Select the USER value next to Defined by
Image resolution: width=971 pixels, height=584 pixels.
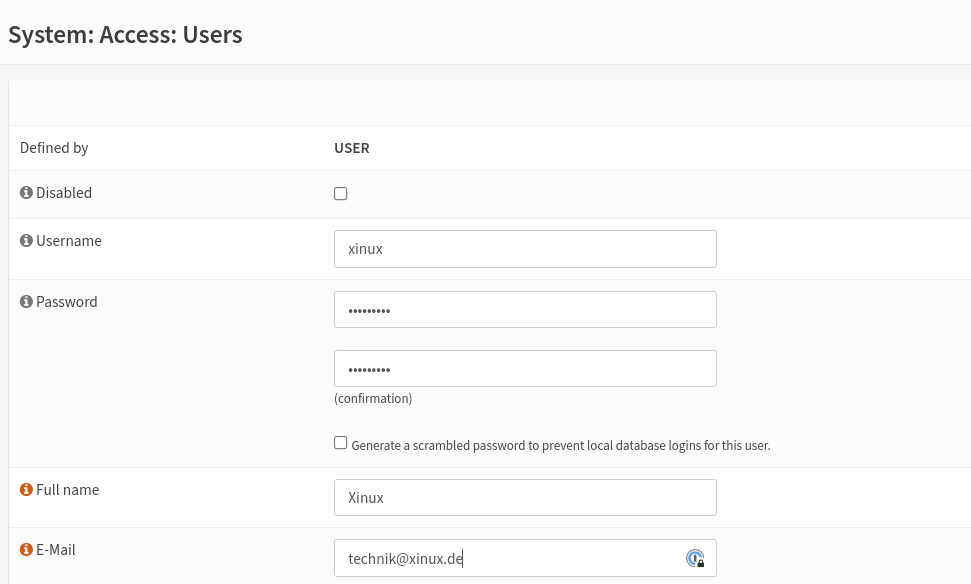[352, 148]
